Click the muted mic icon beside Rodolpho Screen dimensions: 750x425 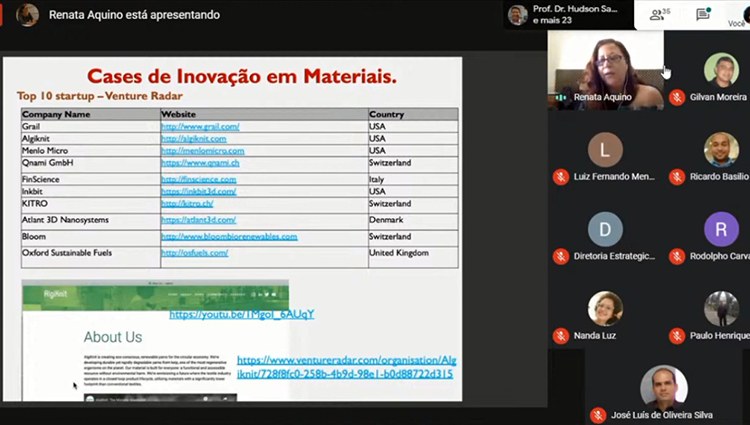coord(677,256)
